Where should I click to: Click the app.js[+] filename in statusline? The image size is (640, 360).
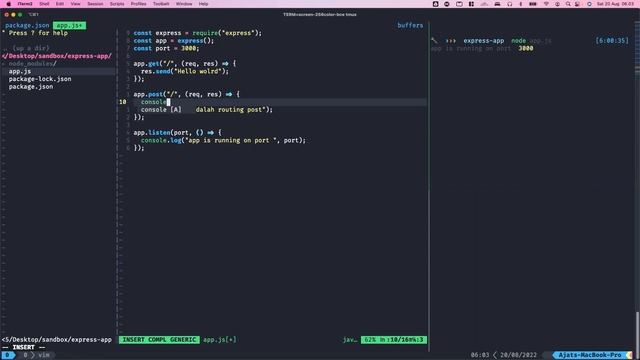tap(220, 340)
